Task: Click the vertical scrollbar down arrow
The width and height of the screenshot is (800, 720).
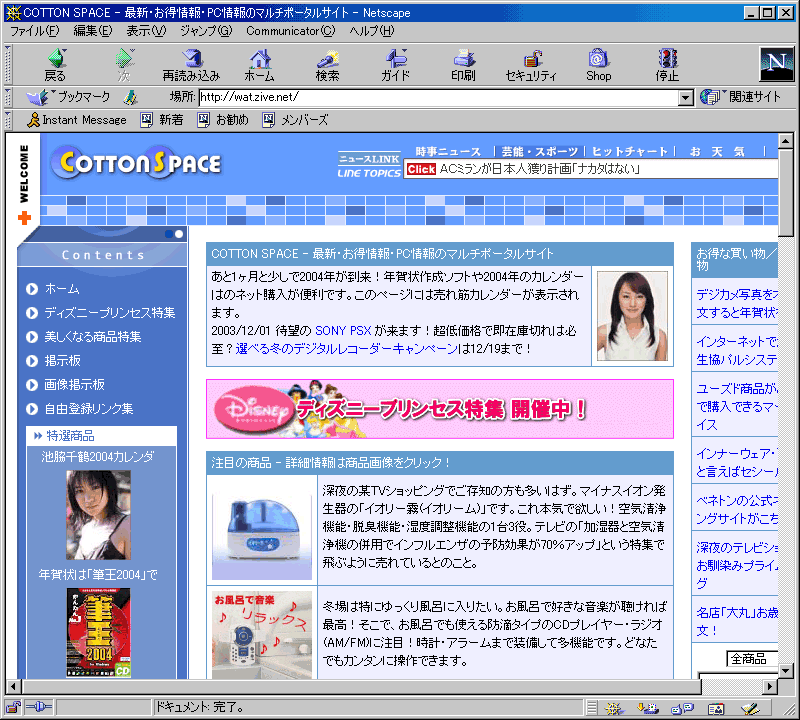Action: (x=786, y=671)
